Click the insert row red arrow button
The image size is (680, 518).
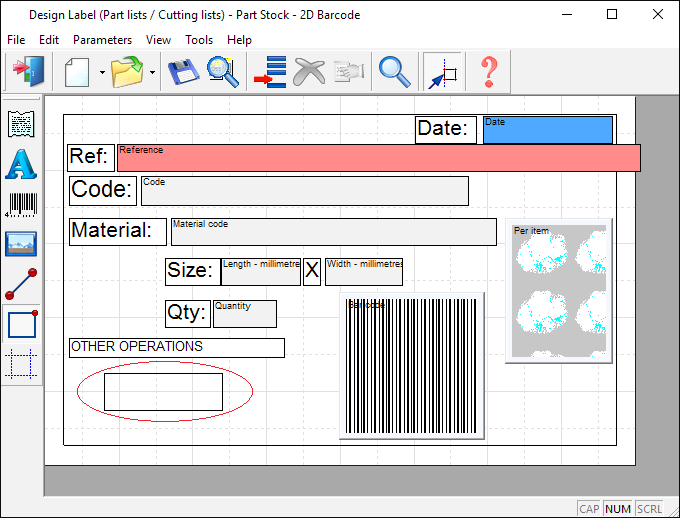click(x=270, y=72)
